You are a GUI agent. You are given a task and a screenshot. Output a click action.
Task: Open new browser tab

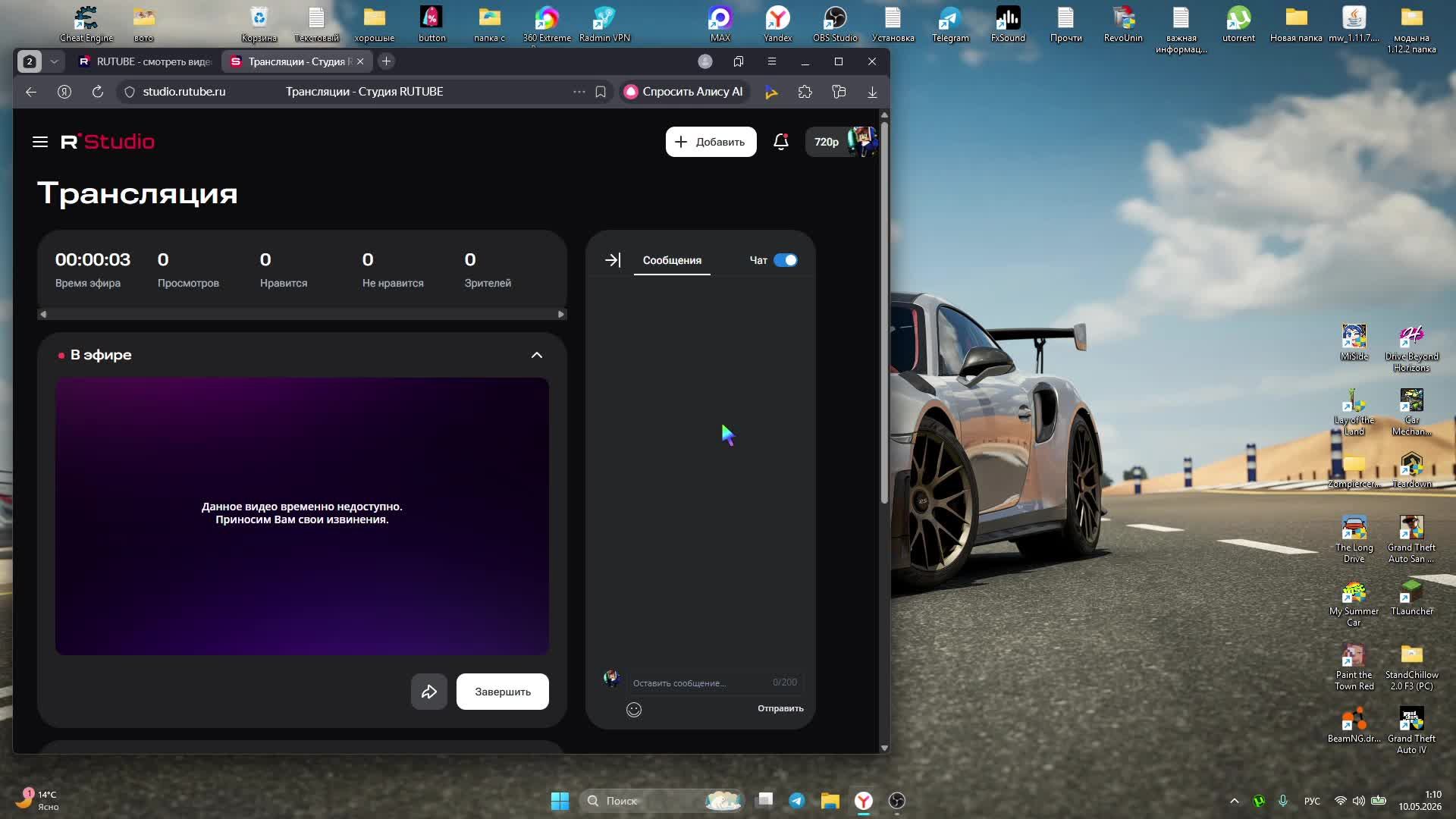387,61
